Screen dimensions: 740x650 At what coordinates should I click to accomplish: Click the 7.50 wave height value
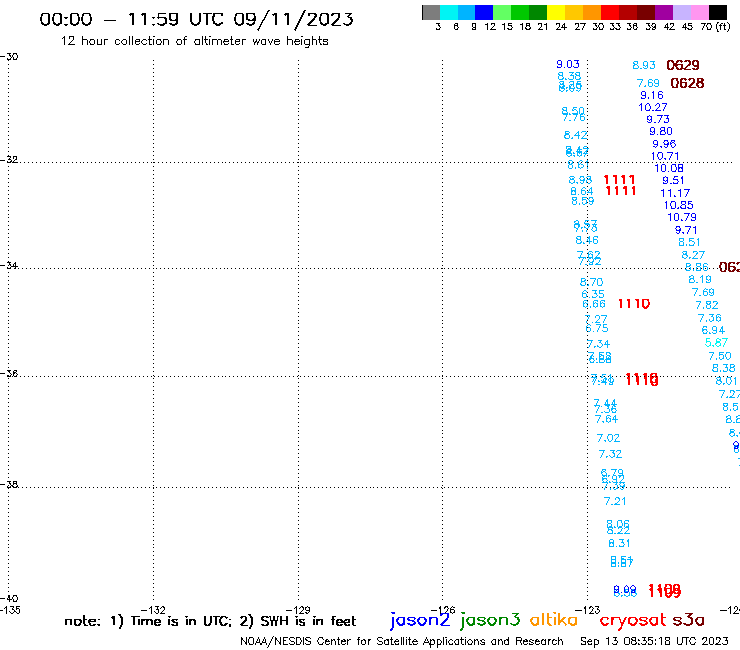719,356
